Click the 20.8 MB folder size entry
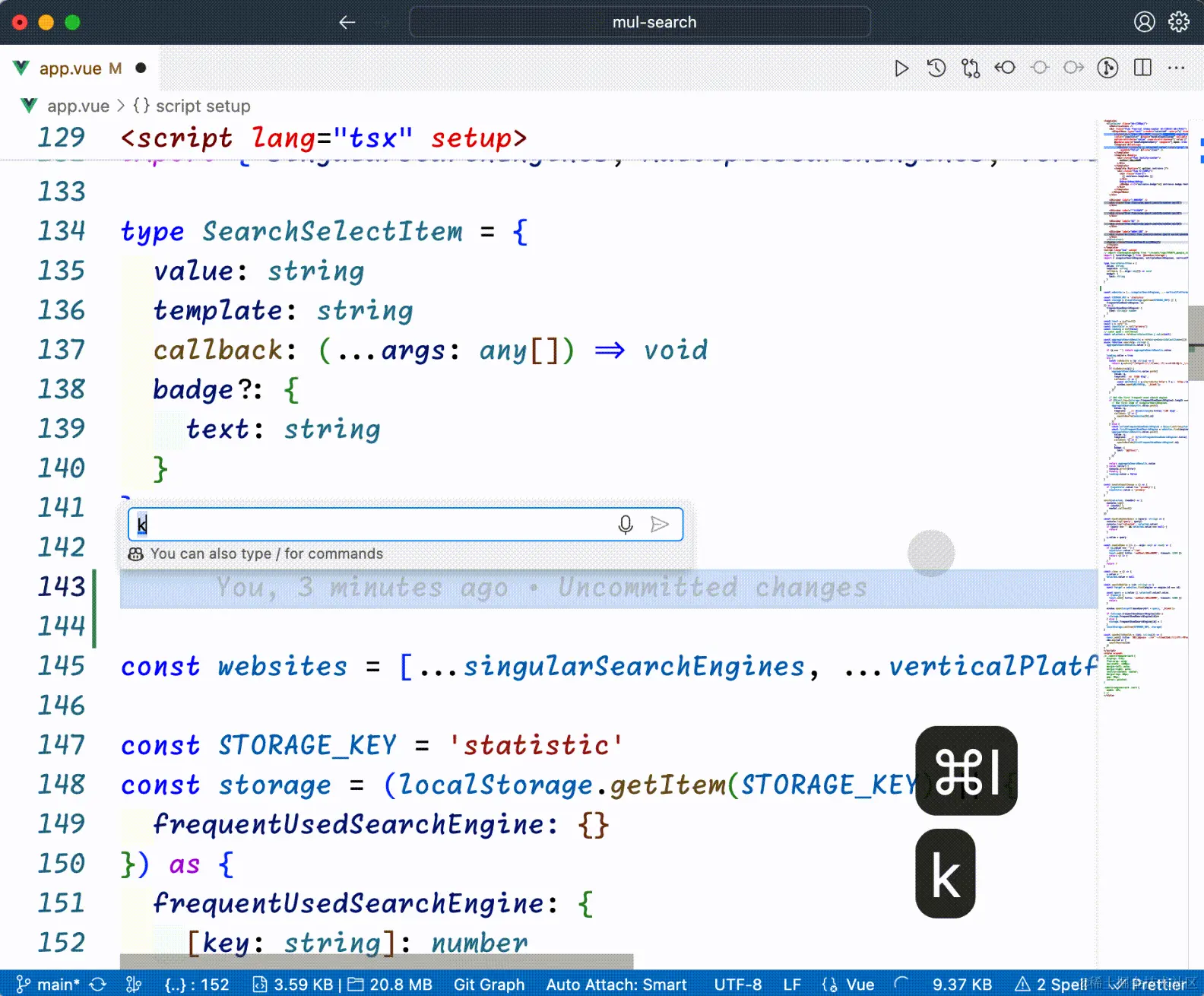This screenshot has height=996, width=1204. (x=390, y=985)
